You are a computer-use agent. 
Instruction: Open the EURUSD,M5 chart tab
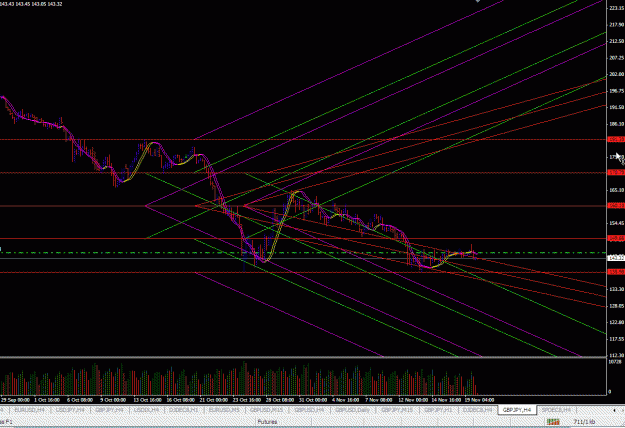224,410
